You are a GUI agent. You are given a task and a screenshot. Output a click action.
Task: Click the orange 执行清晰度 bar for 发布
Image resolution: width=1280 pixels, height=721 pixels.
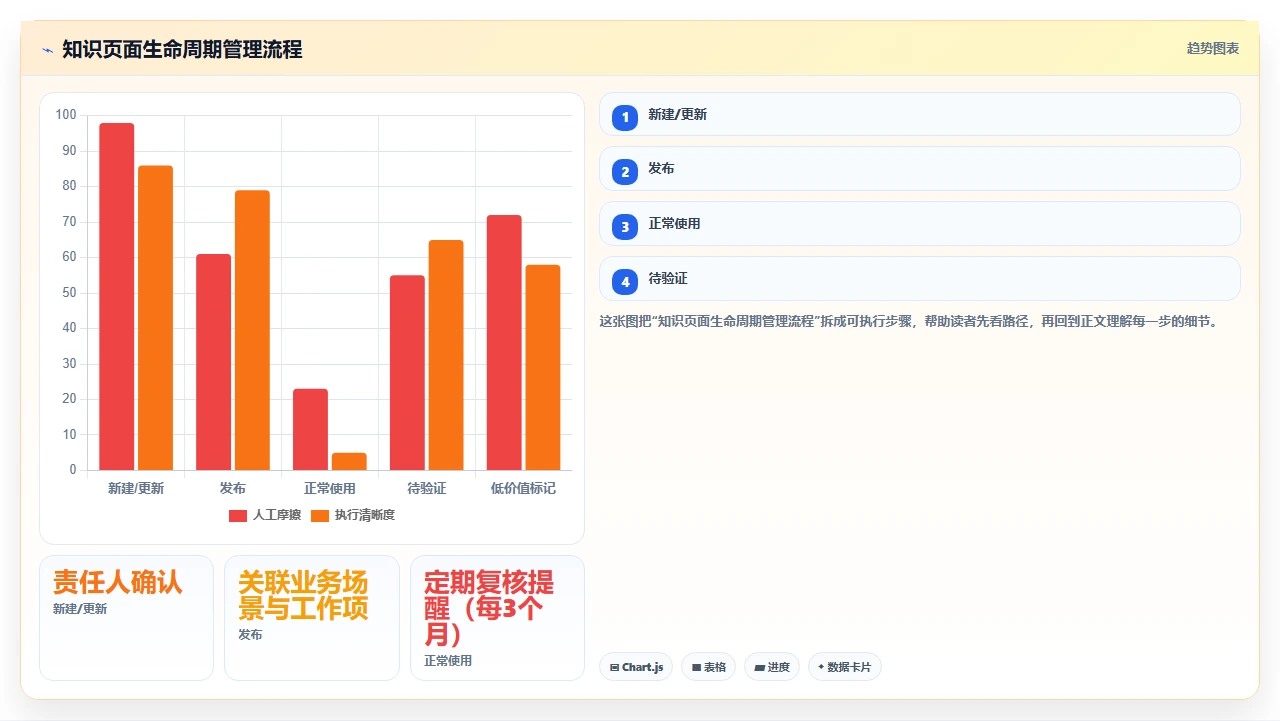point(252,330)
